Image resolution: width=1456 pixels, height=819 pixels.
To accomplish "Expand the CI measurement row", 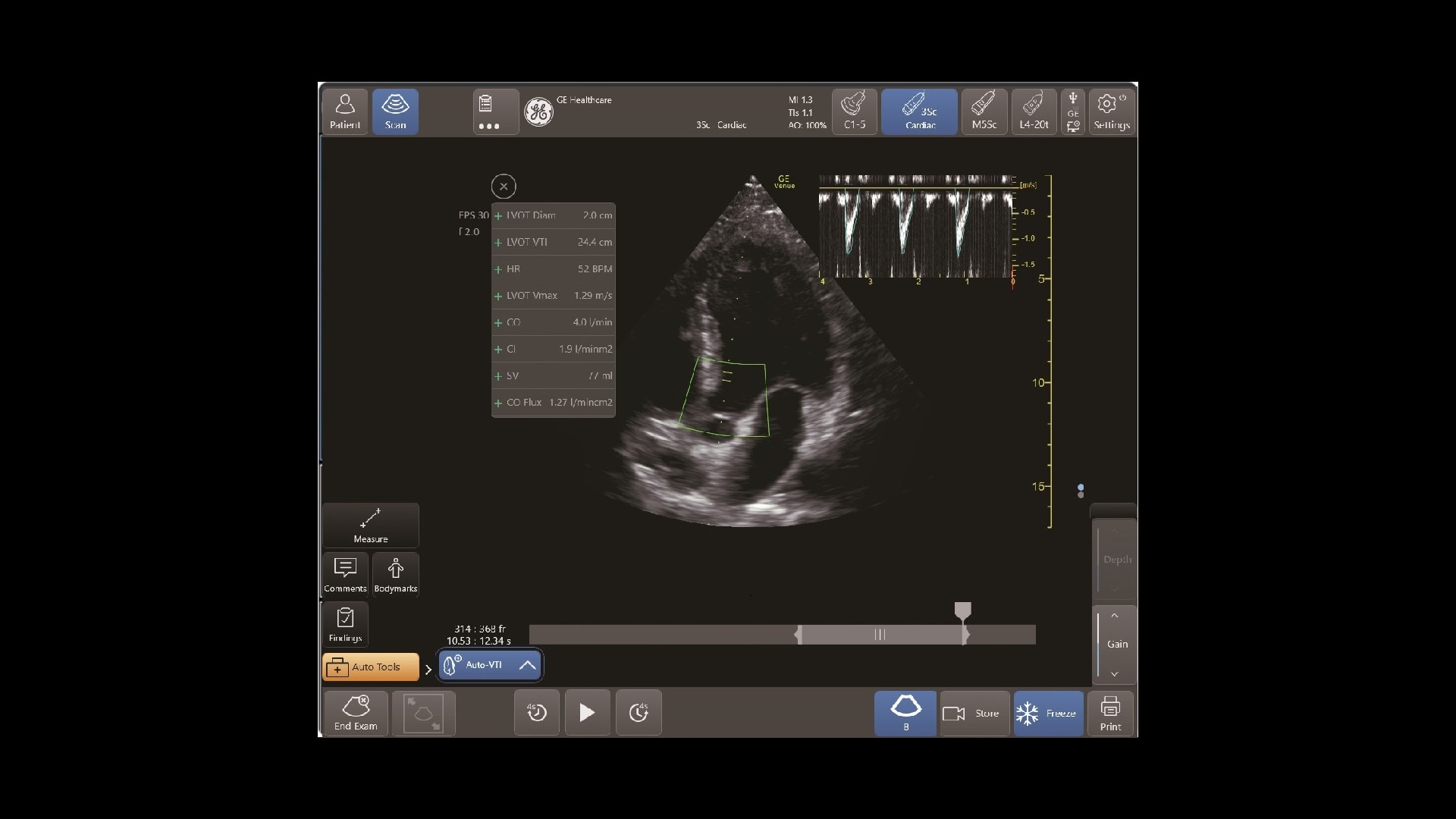I will [x=554, y=349].
